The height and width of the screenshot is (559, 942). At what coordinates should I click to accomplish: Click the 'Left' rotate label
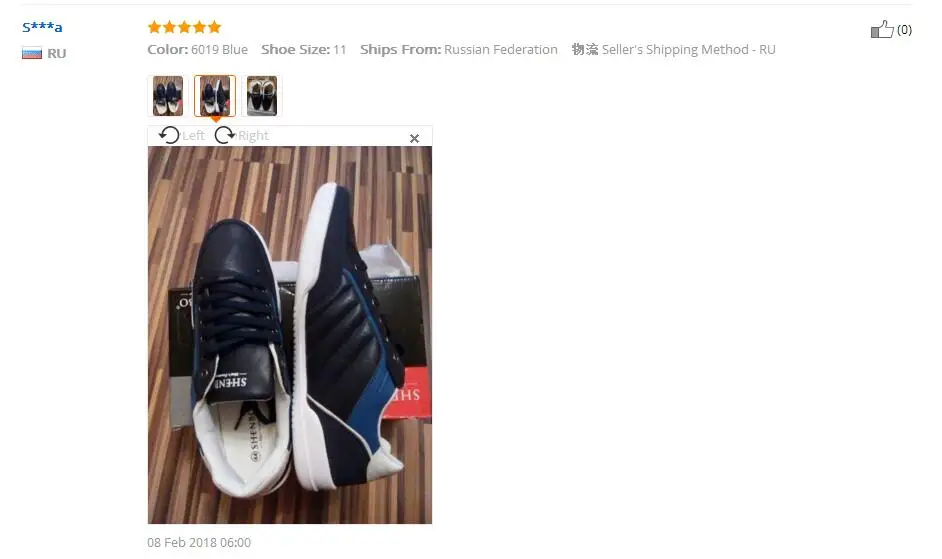click(193, 136)
